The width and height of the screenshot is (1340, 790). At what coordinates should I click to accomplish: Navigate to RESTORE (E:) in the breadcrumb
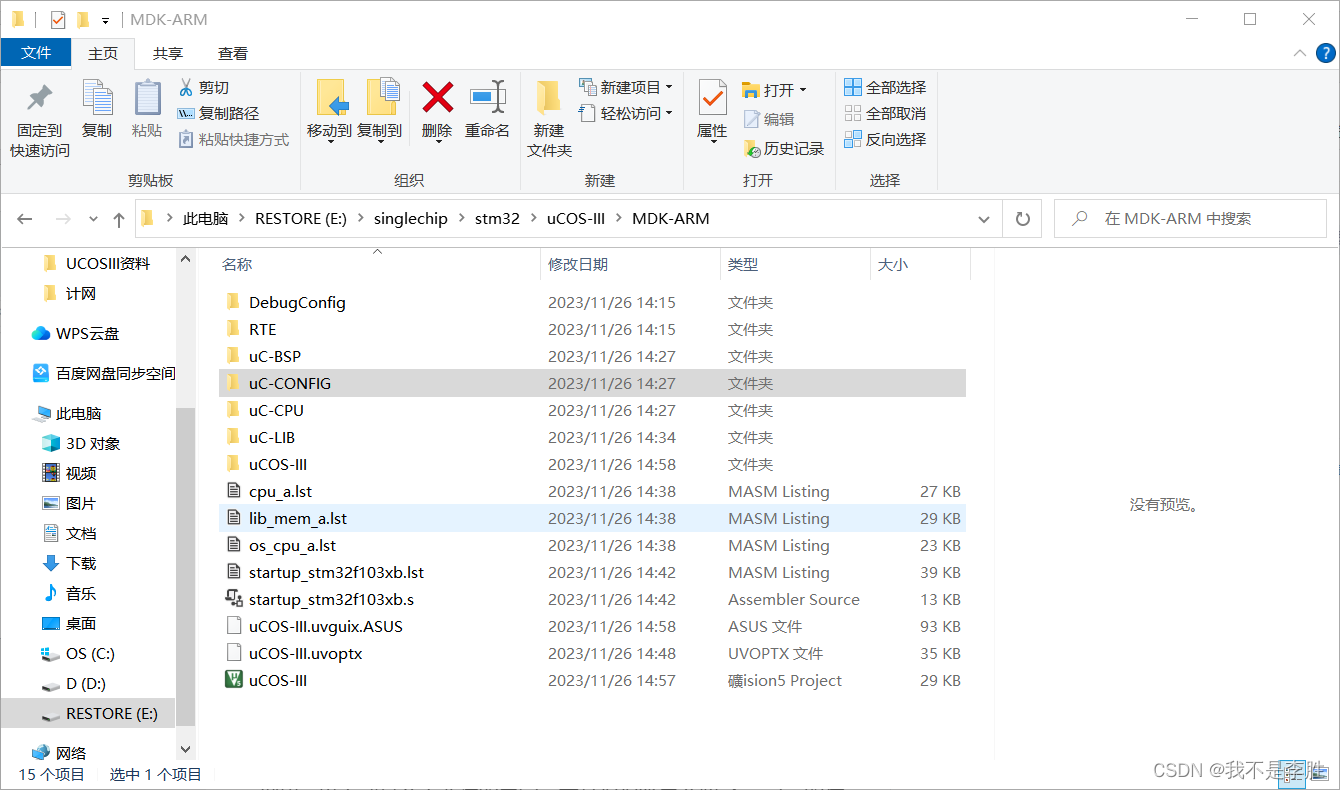point(302,219)
